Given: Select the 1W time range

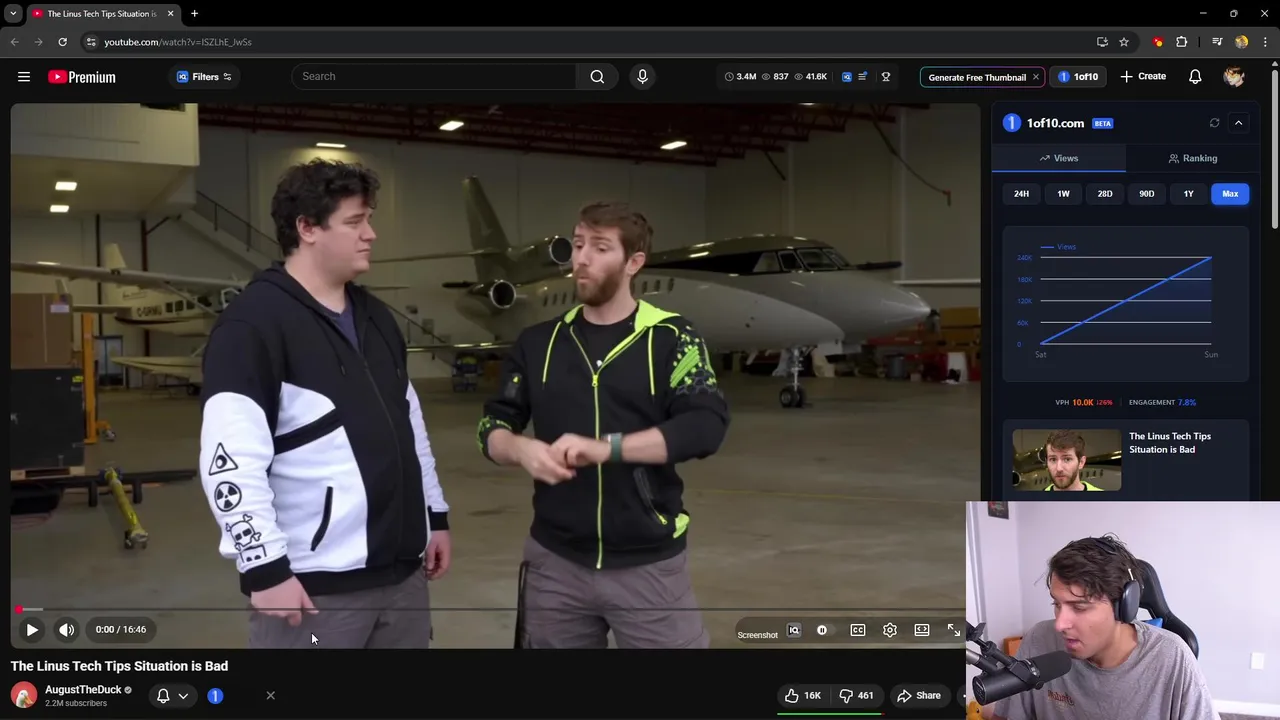Looking at the screenshot, I should 1063,194.
